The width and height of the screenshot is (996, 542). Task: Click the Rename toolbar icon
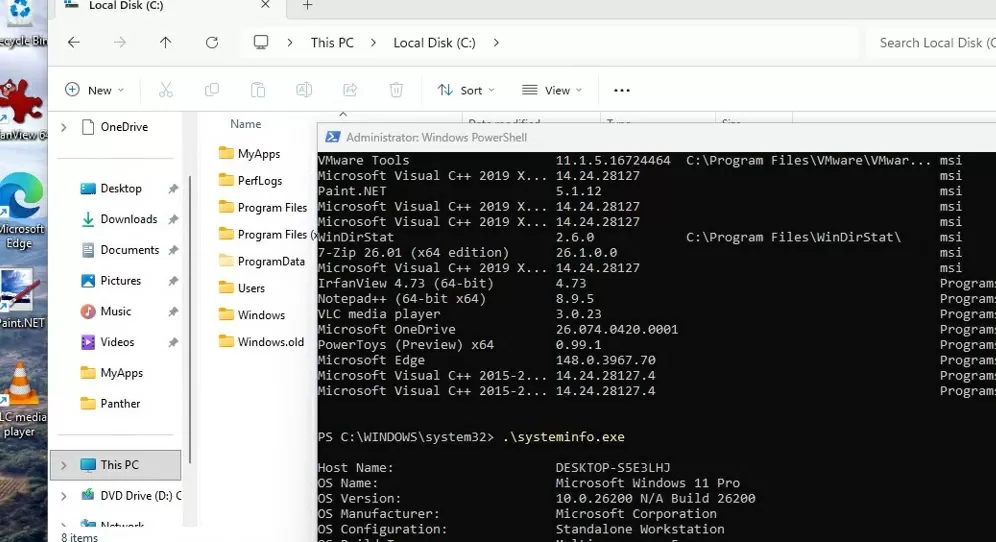304,90
